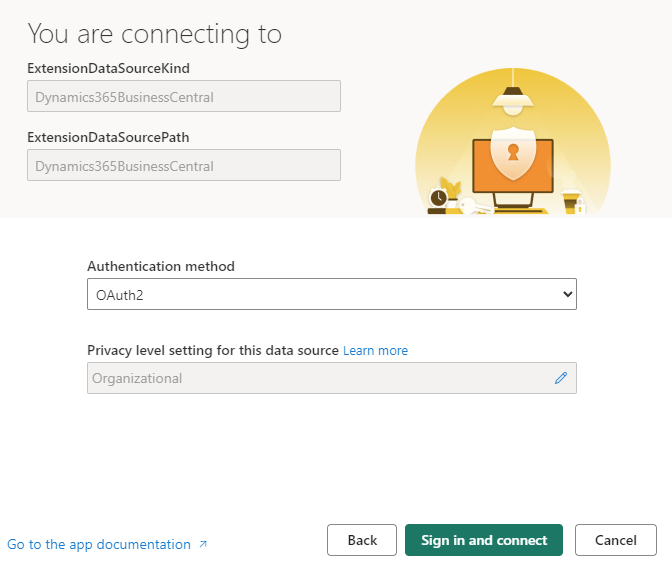Click 'Privacy level setting for this data source' text
The width and height of the screenshot is (672, 564).
point(213,351)
